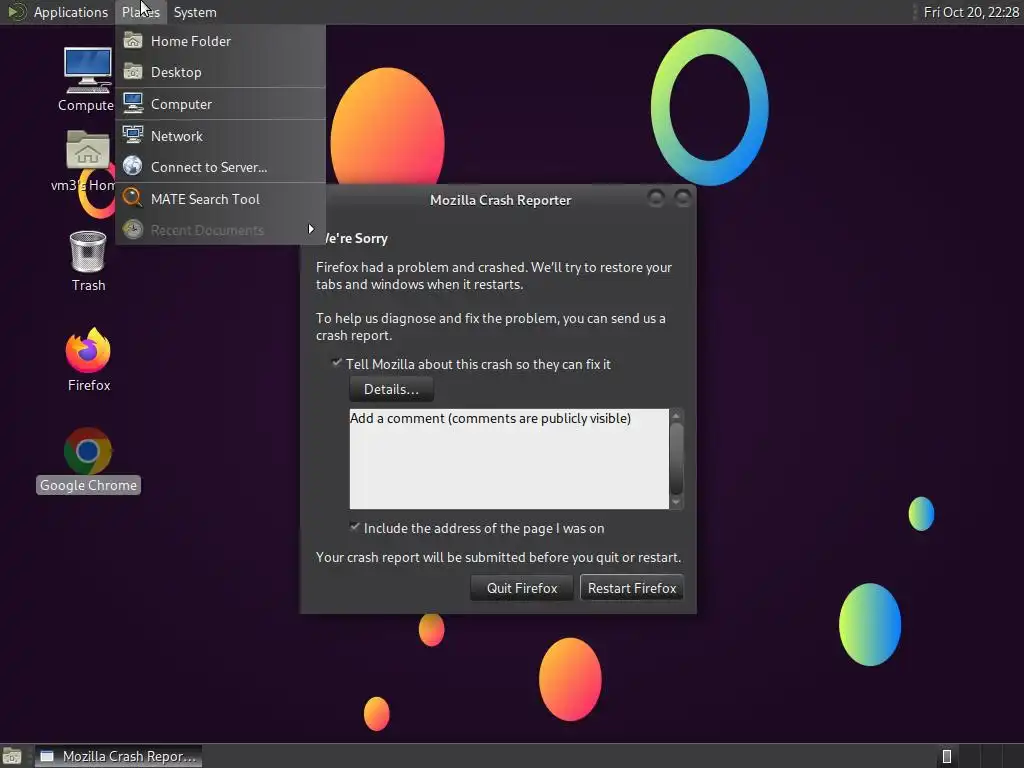The height and width of the screenshot is (768, 1024).
Task: Click the comment box scrollbar up arrow
Action: pyautogui.click(x=676, y=415)
